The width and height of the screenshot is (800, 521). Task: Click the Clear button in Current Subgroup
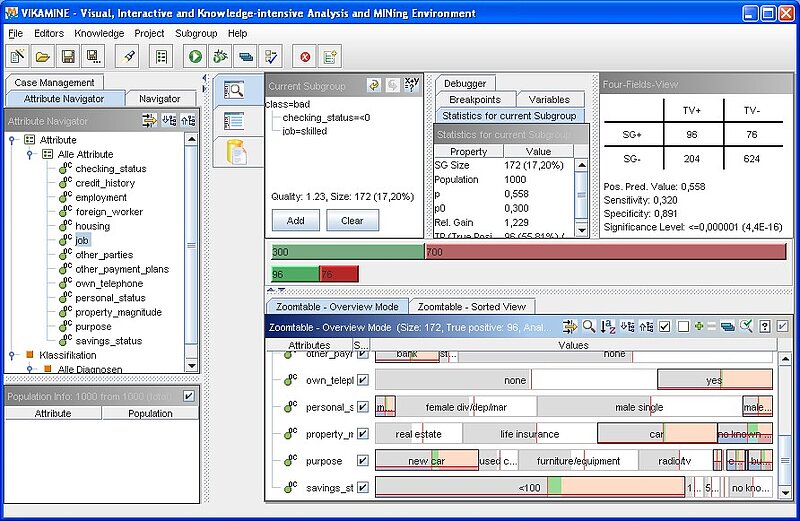click(352, 221)
